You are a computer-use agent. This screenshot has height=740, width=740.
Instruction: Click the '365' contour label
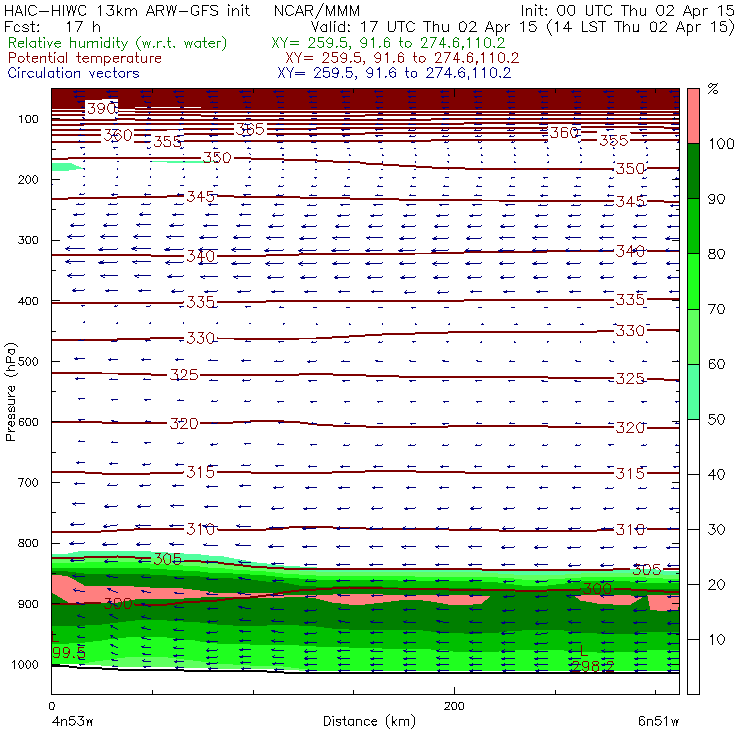click(250, 129)
